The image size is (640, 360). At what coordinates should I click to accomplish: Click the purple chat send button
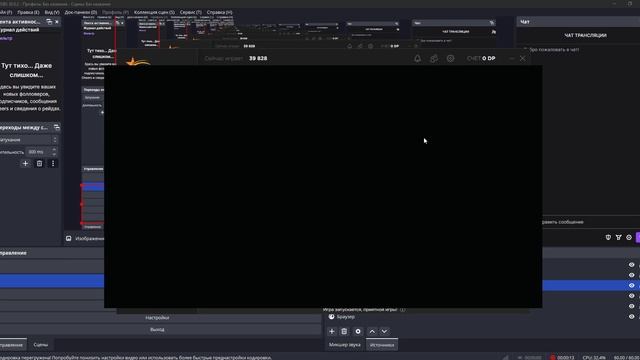(638, 238)
